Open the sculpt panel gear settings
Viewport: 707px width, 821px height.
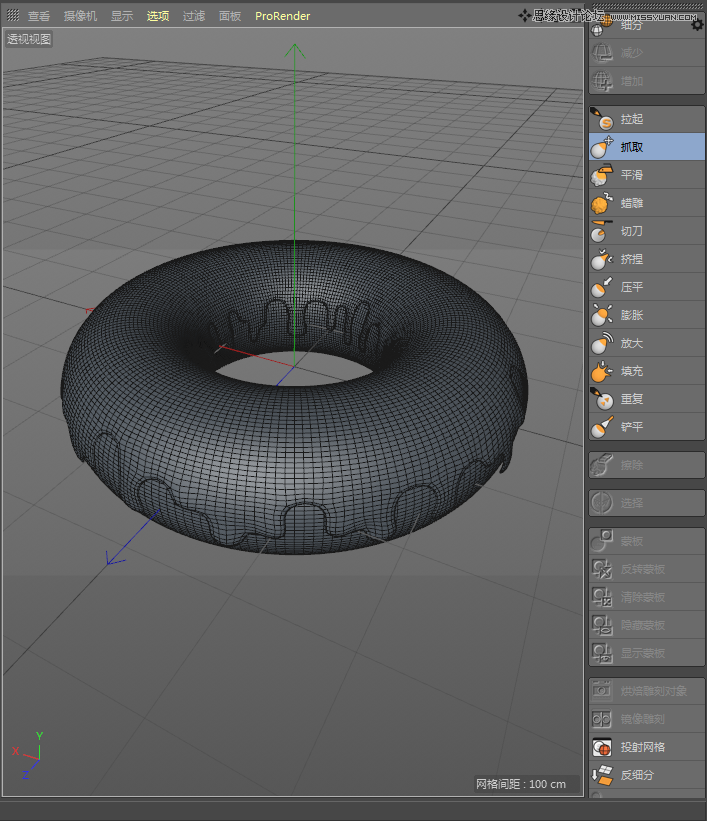697,25
